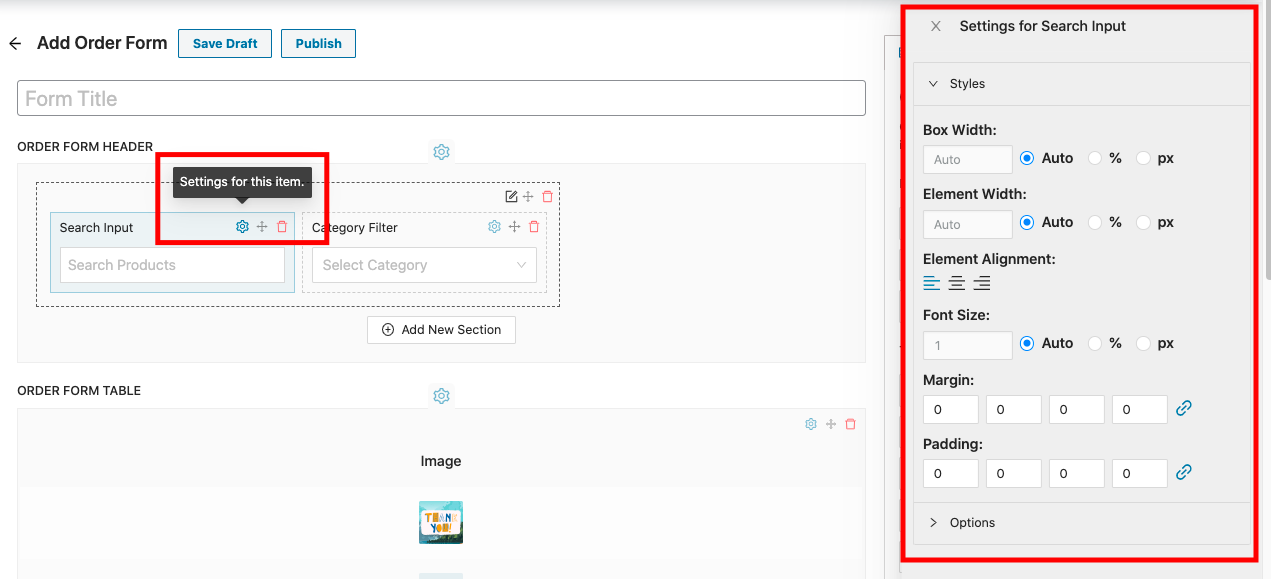The image size is (1271, 579).
Task: Click the Category Filter move icon
Action: (514, 227)
